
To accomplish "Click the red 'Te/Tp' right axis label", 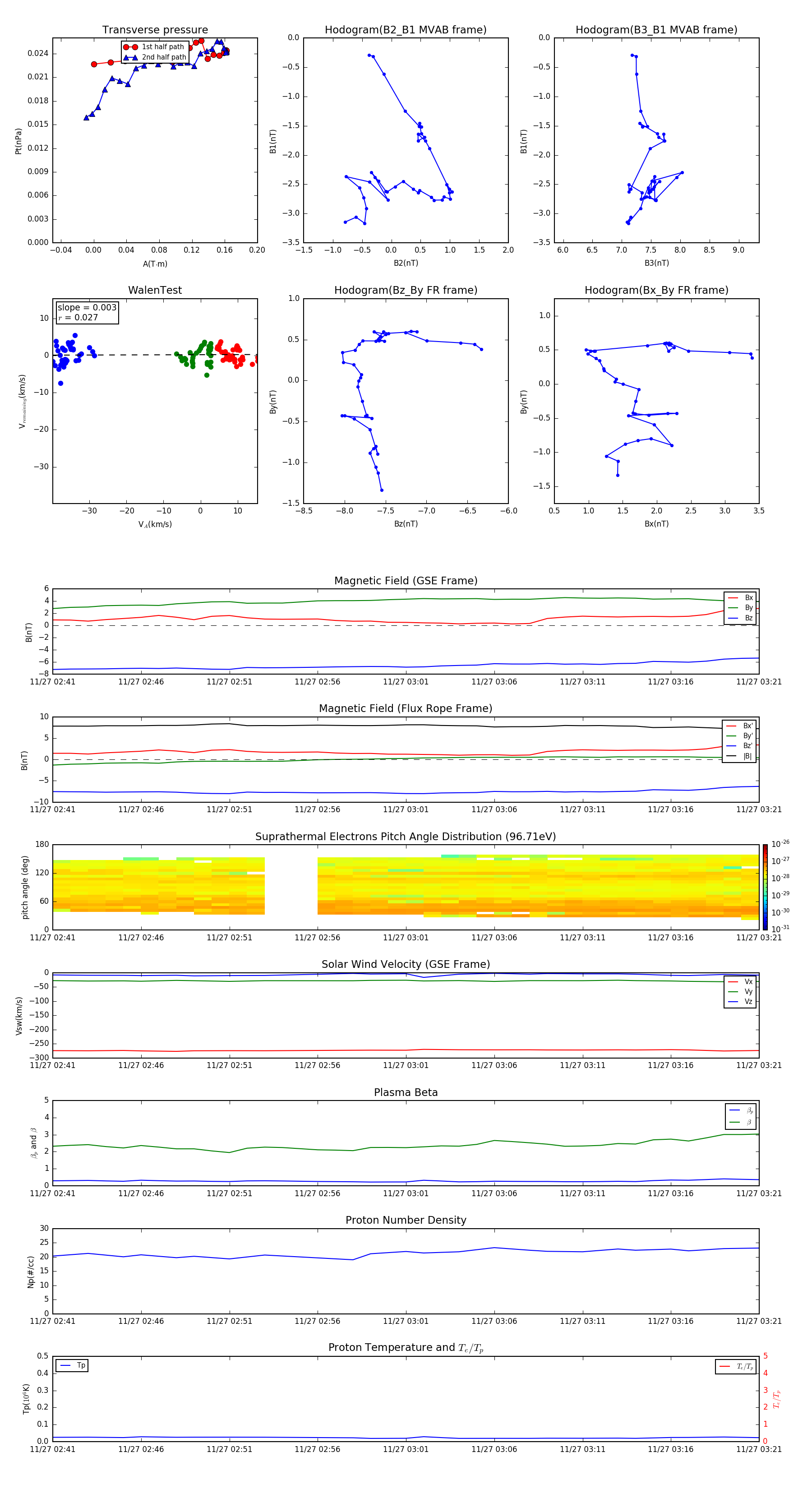I will pyautogui.click(x=777, y=1399).
